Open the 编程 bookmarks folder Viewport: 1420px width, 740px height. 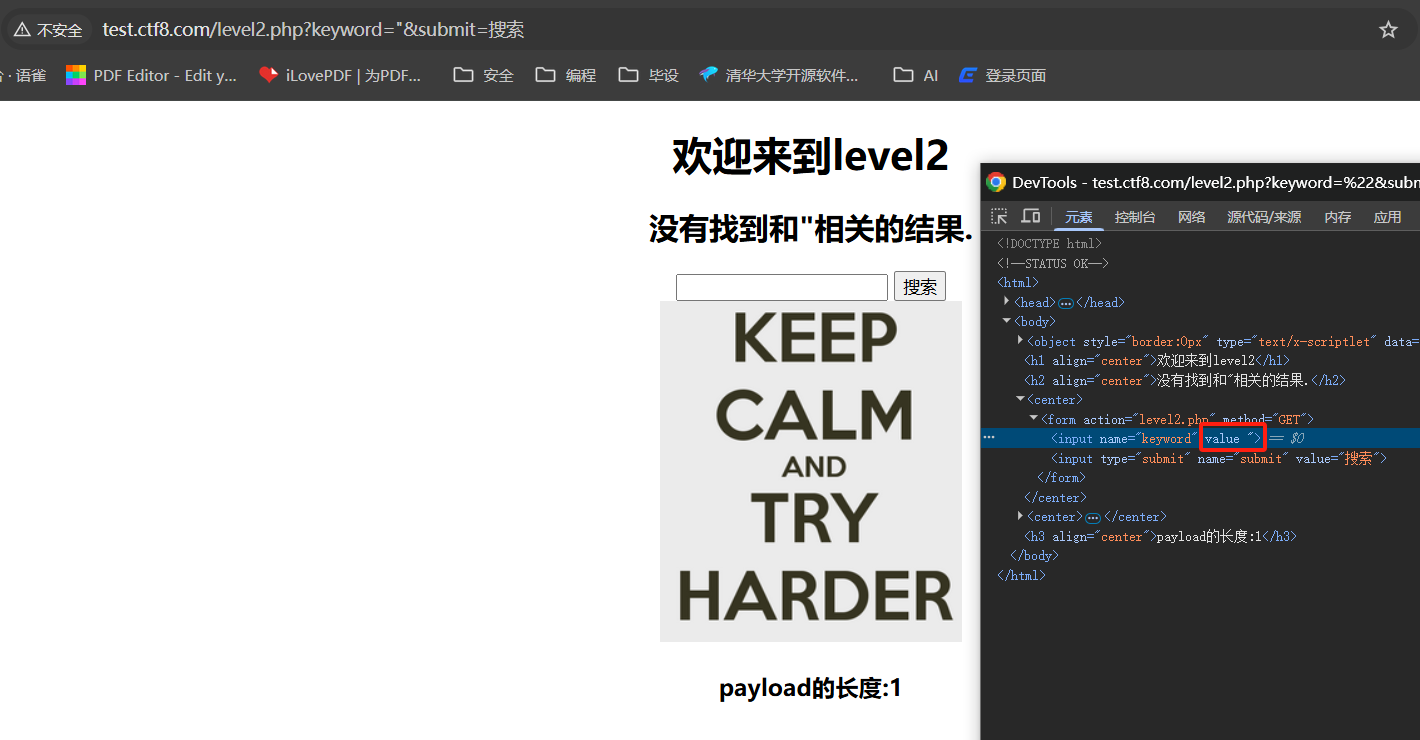(566, 75)
